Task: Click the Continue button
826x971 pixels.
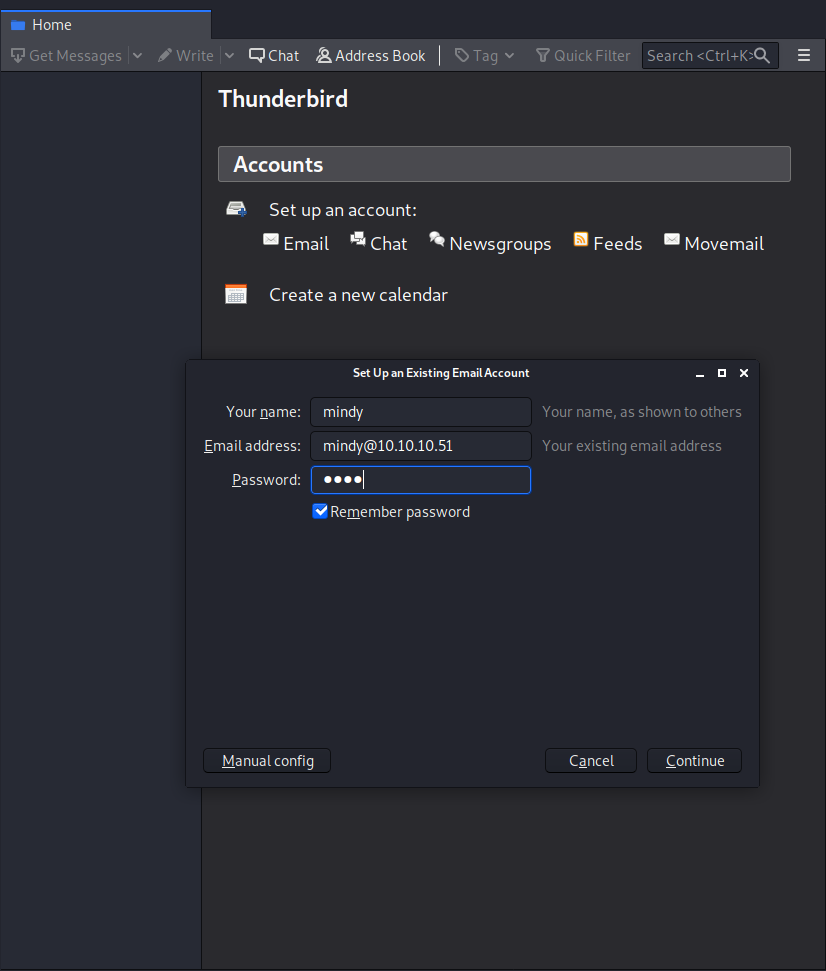Action: pos(695,760)
